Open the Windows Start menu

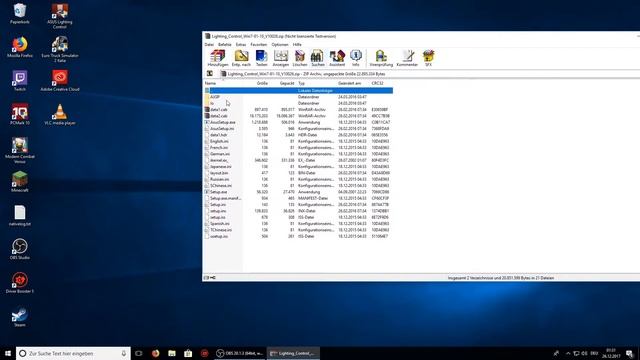point(8,353)
